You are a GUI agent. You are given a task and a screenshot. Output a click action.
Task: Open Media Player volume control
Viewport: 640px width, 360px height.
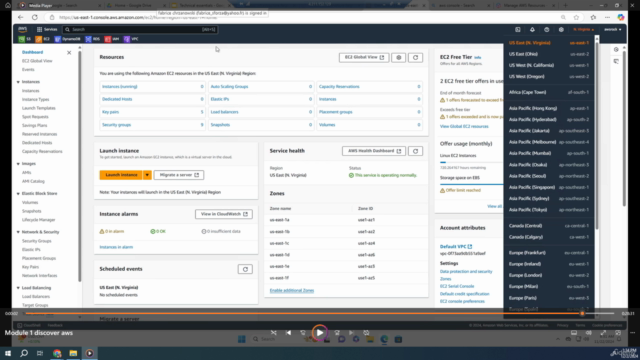click(x=589, y=333)
